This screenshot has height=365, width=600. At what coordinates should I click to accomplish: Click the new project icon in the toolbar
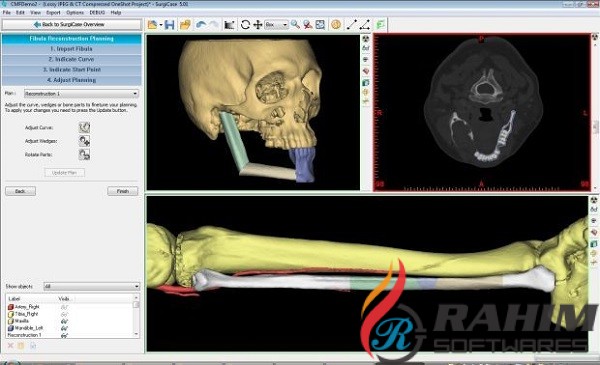coord(152,25)
